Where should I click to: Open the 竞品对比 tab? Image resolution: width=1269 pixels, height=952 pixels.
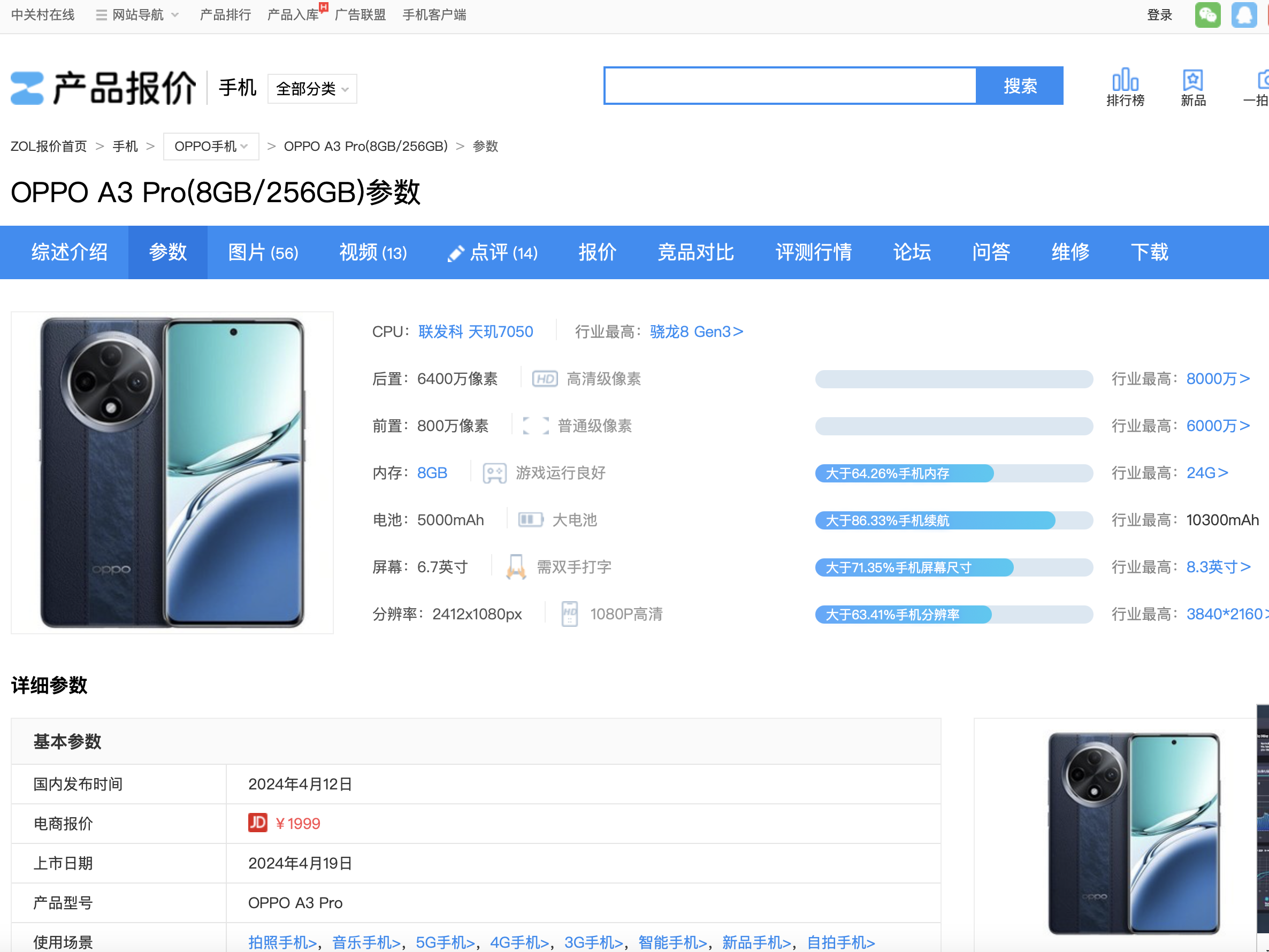[696, 252]
